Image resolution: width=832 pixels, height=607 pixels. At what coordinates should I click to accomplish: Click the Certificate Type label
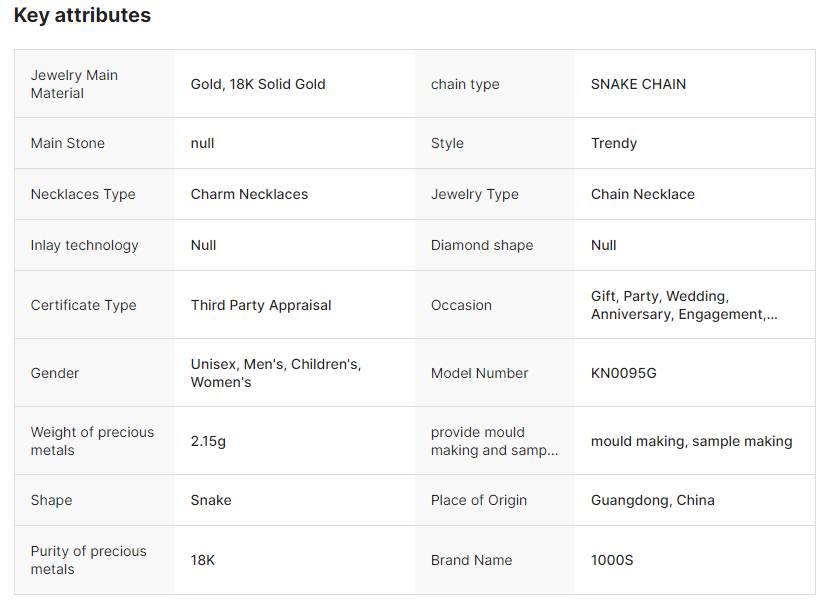(x=83, y=305)
